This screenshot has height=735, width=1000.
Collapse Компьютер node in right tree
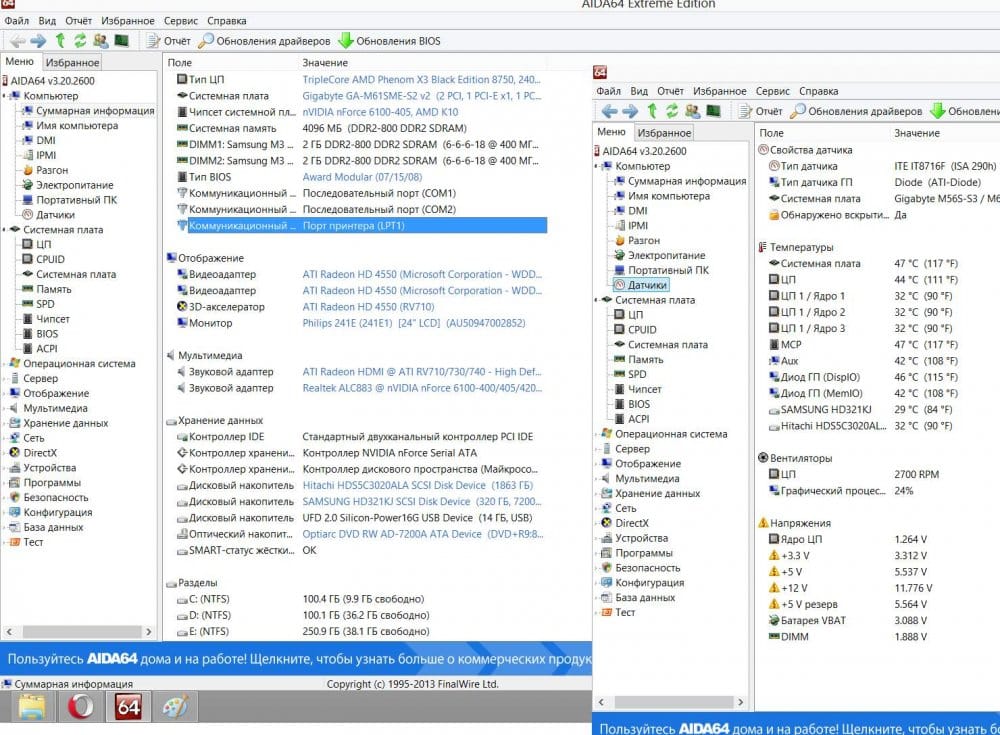click(596, 166)
